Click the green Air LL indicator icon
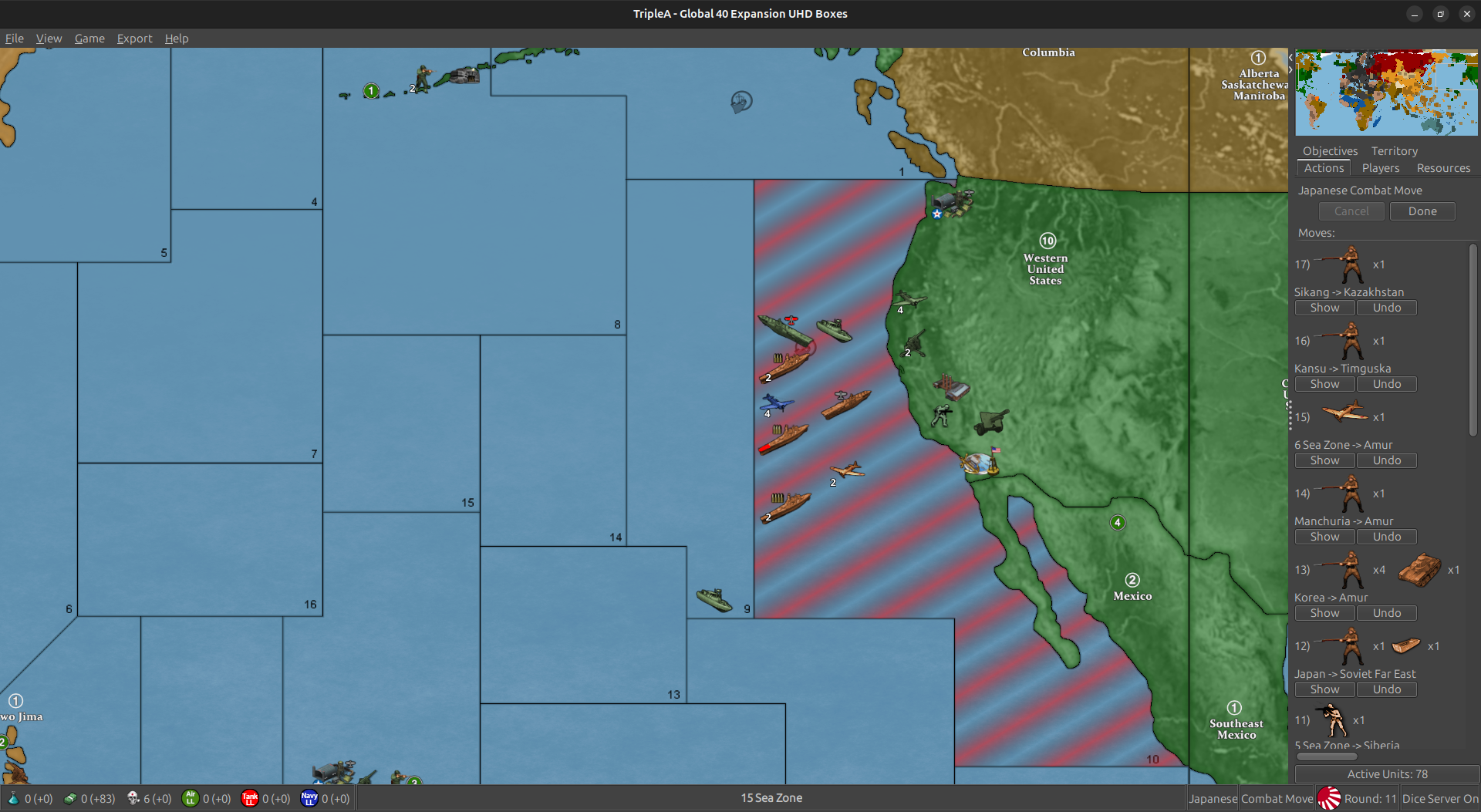 point(190,798)
